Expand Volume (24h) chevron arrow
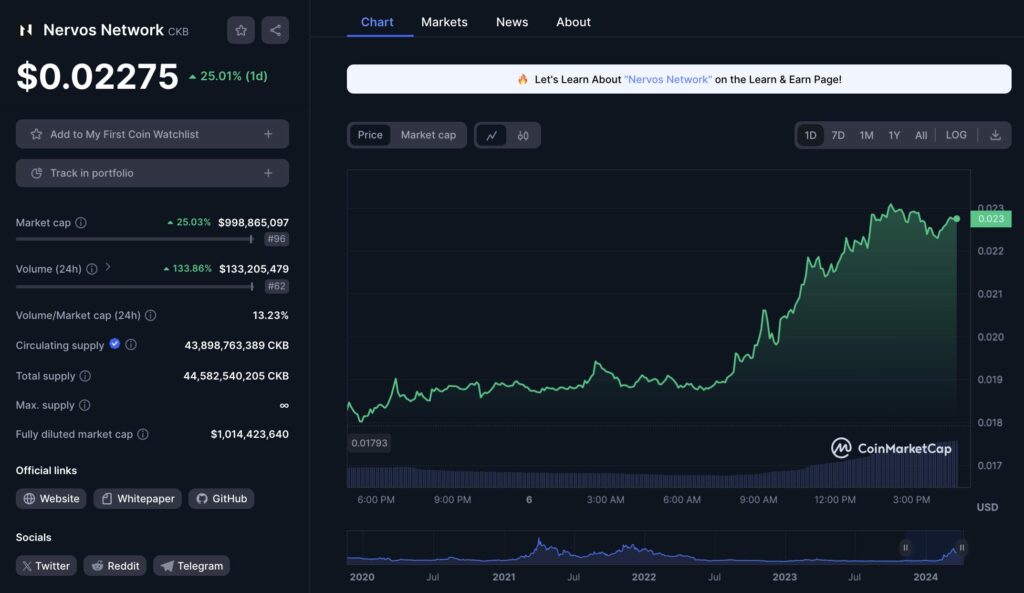This screenshot has height=593, width=1024. [108, 267]
